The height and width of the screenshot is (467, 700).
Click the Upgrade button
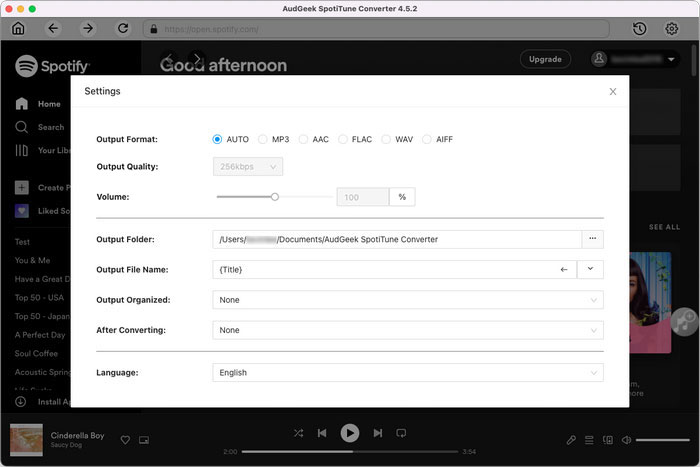point(545,59)
